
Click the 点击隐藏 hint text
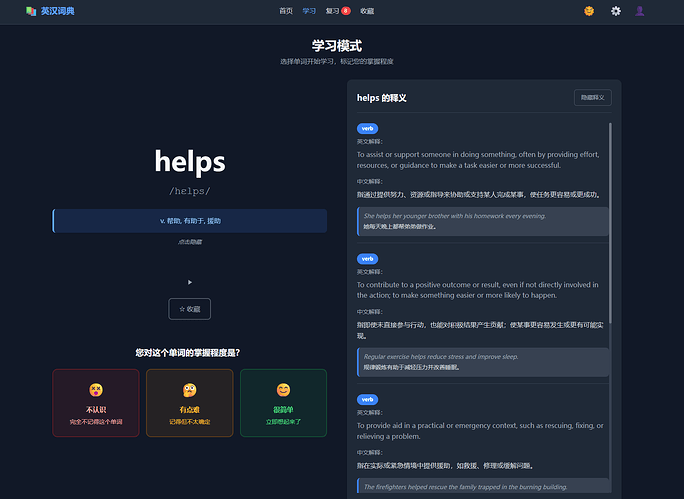(x=190, y=242)
